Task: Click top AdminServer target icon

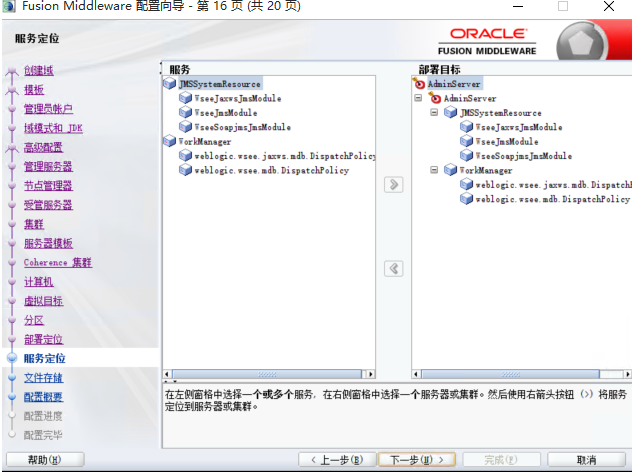Action: (x=419, y=83)
